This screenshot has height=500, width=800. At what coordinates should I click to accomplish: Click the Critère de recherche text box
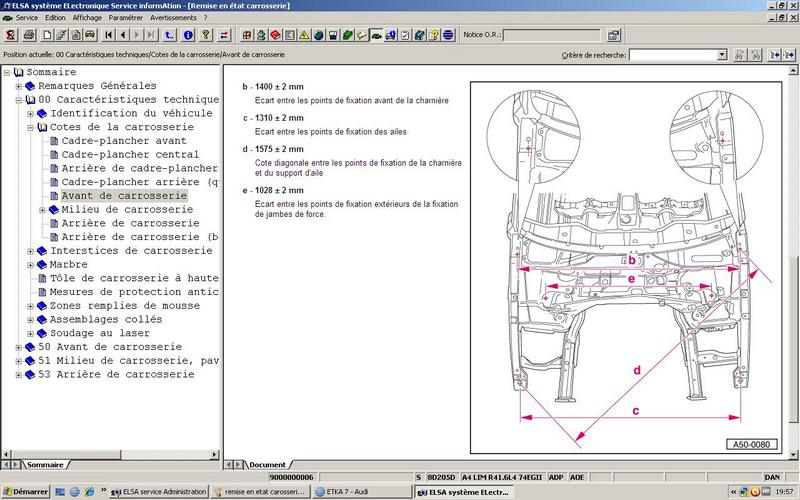[673, 55]
